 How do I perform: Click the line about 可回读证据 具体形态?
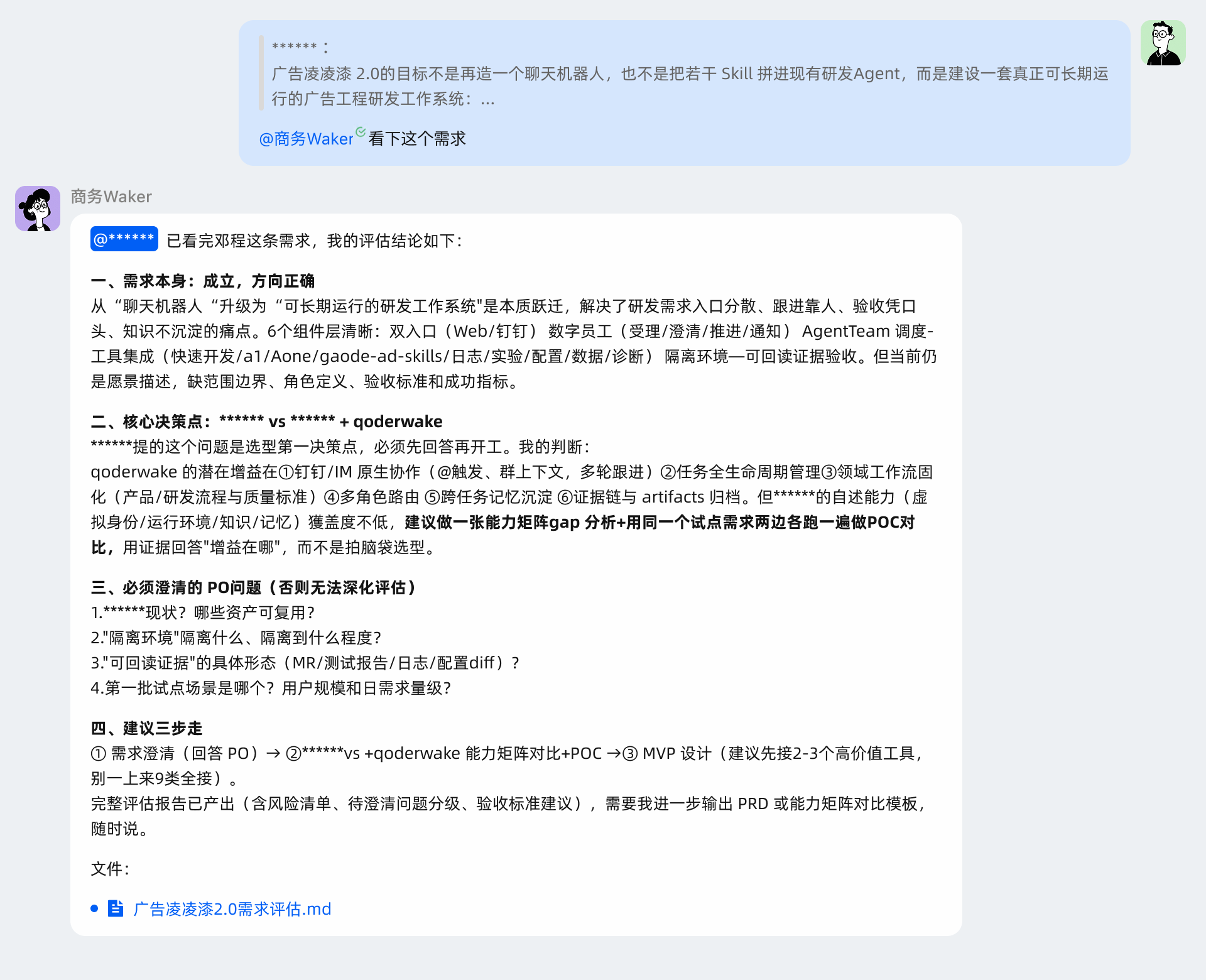(305, 663)
